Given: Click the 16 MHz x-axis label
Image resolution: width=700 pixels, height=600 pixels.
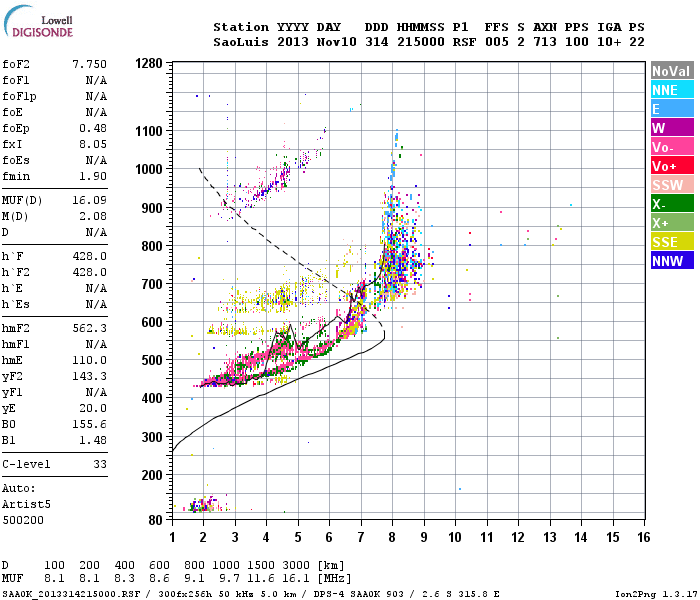Looking at the screenshot, I should [644, 537].
